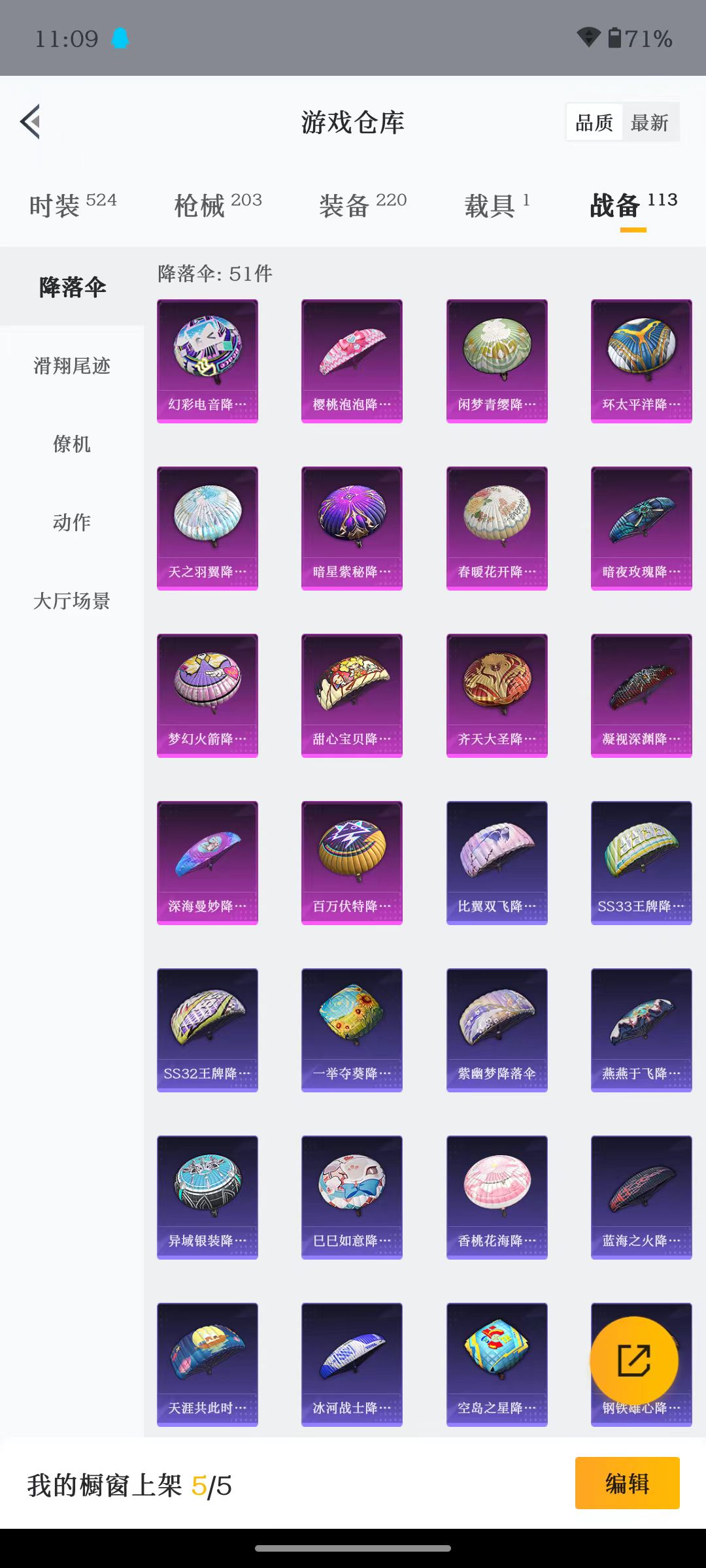This screenshot has height=1568, width=706.
Task: Select the 空岛之星 parachute icon
Action: 497,1364
